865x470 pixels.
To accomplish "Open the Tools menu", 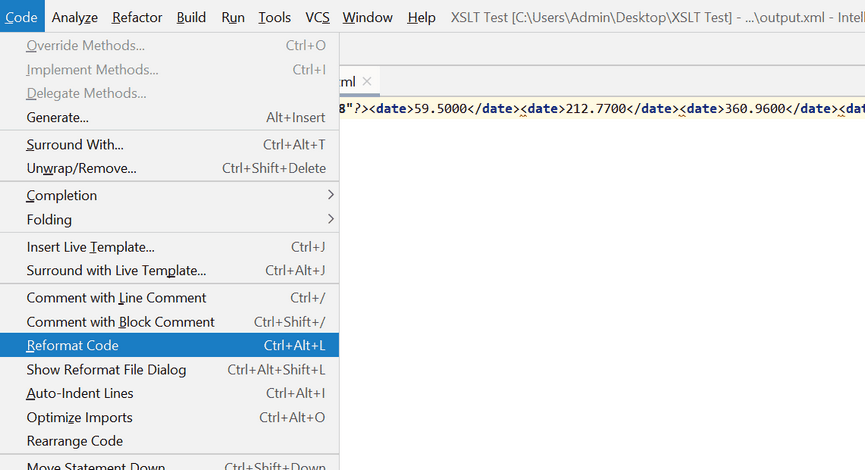I will (274, 17).
